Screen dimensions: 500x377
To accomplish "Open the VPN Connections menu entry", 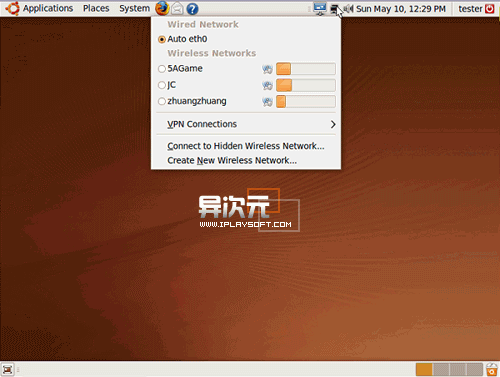I will click(x=246, y=124).
